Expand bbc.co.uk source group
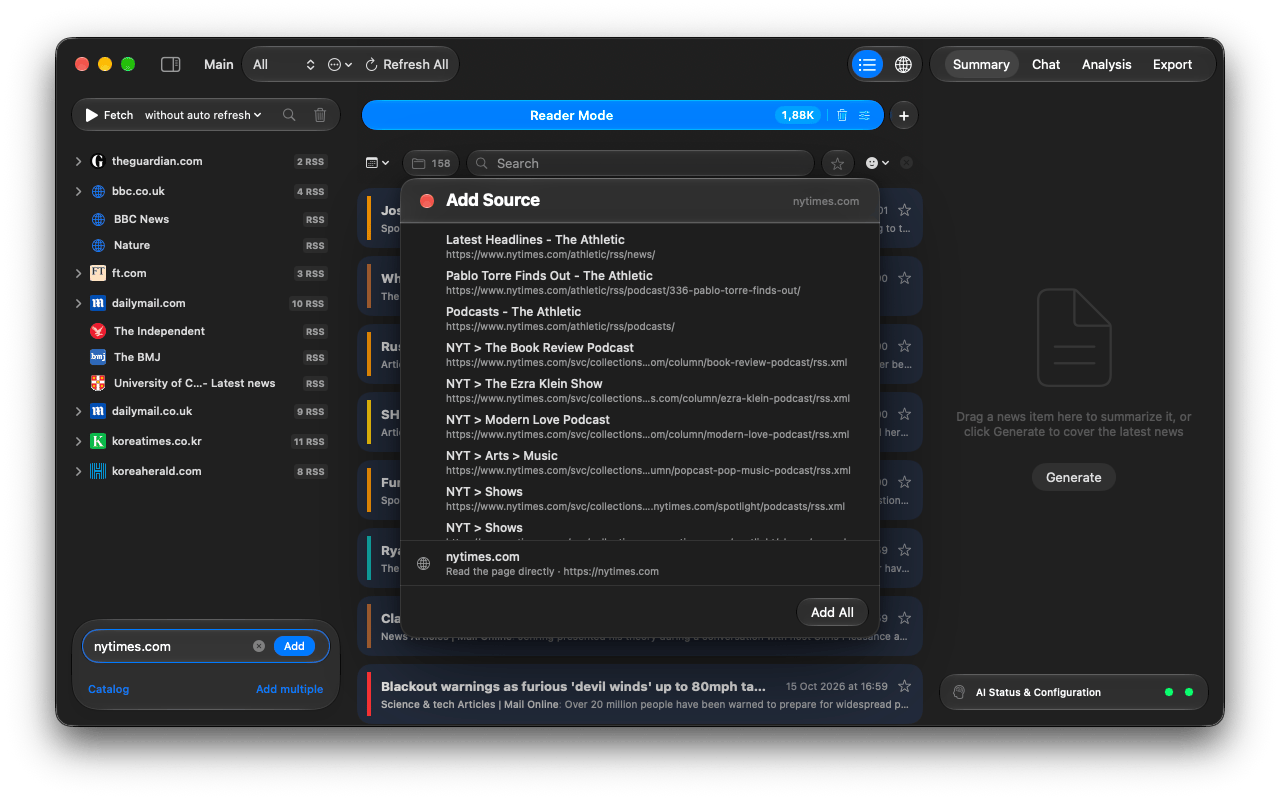Image resolution: width=1280 pixels, height=800 pixels. point(79,191)
